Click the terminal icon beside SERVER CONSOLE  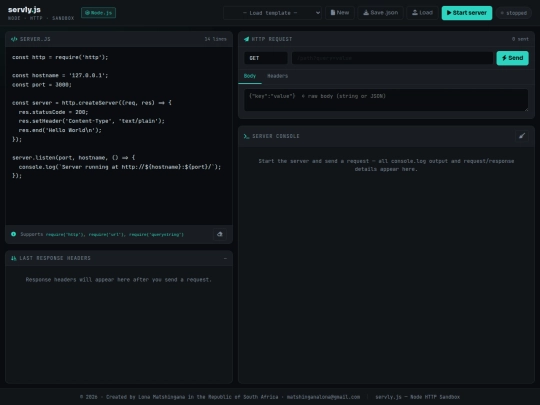tap(246, 136)
